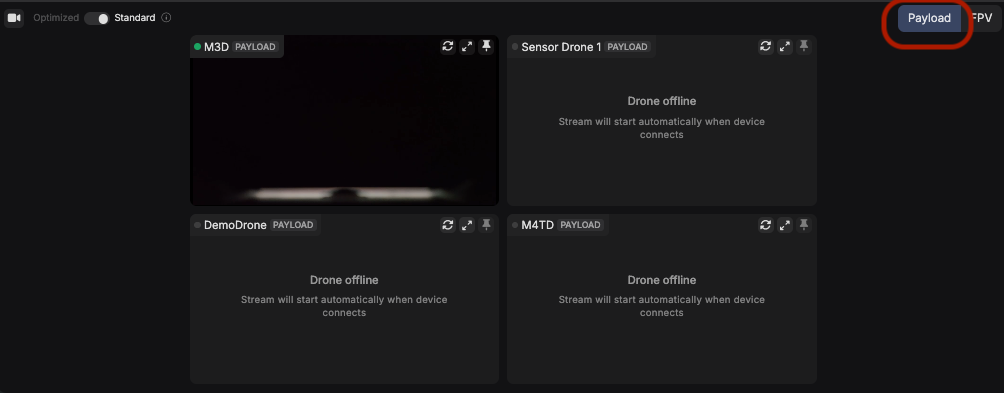
Task: Click Drone offline text in Sensor Drone 1 tile
Action: (661, 101)
